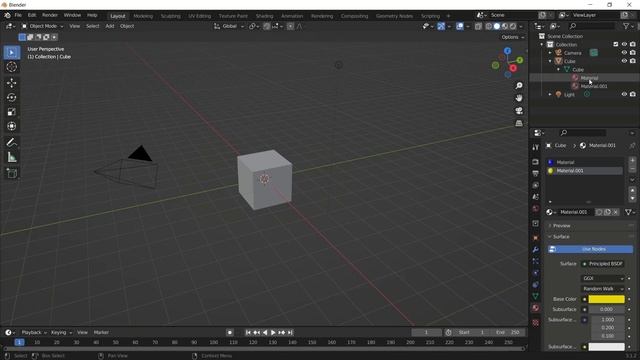
Task: Open the Render properties tab
Action: tap(536, 162)
